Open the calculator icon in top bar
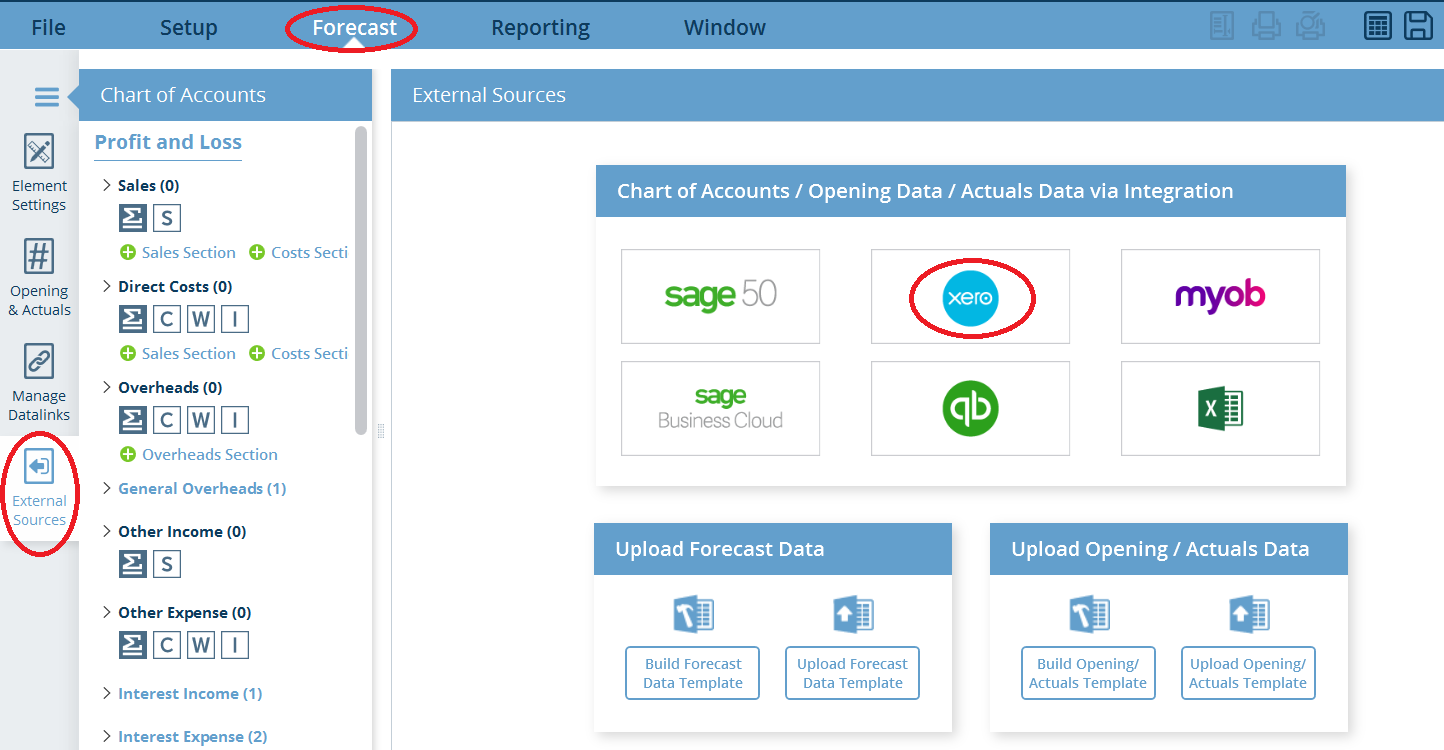1444x750 pixels. pos(1378,26)
